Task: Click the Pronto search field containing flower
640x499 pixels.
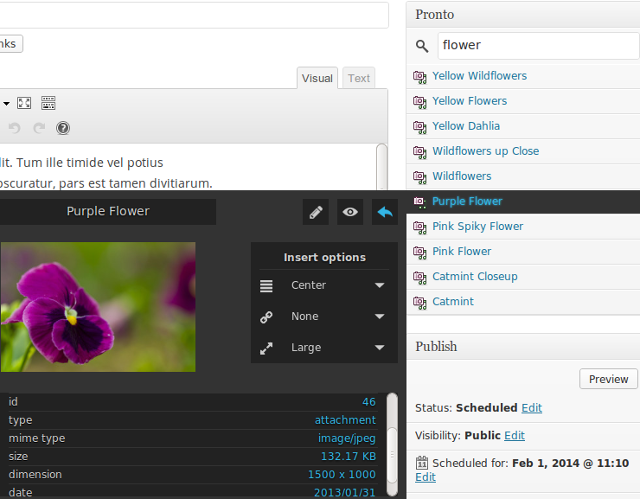Action: tap(538, 46)
